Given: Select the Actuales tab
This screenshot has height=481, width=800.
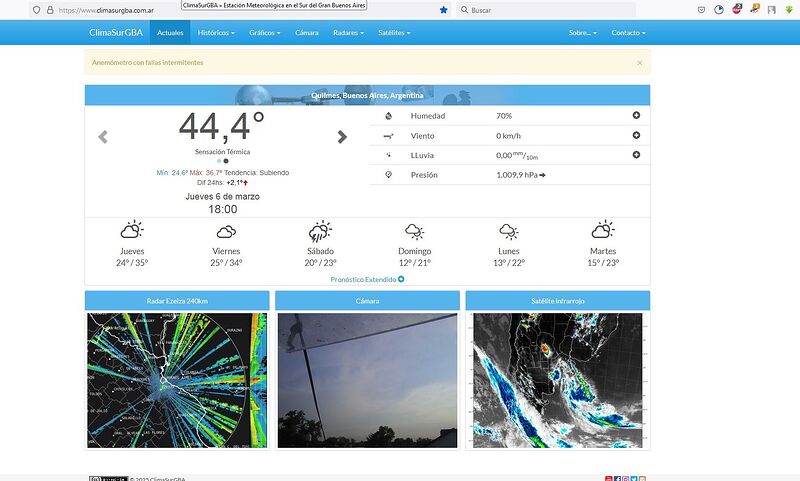Looking at the screenshot, I should (170, 32).
